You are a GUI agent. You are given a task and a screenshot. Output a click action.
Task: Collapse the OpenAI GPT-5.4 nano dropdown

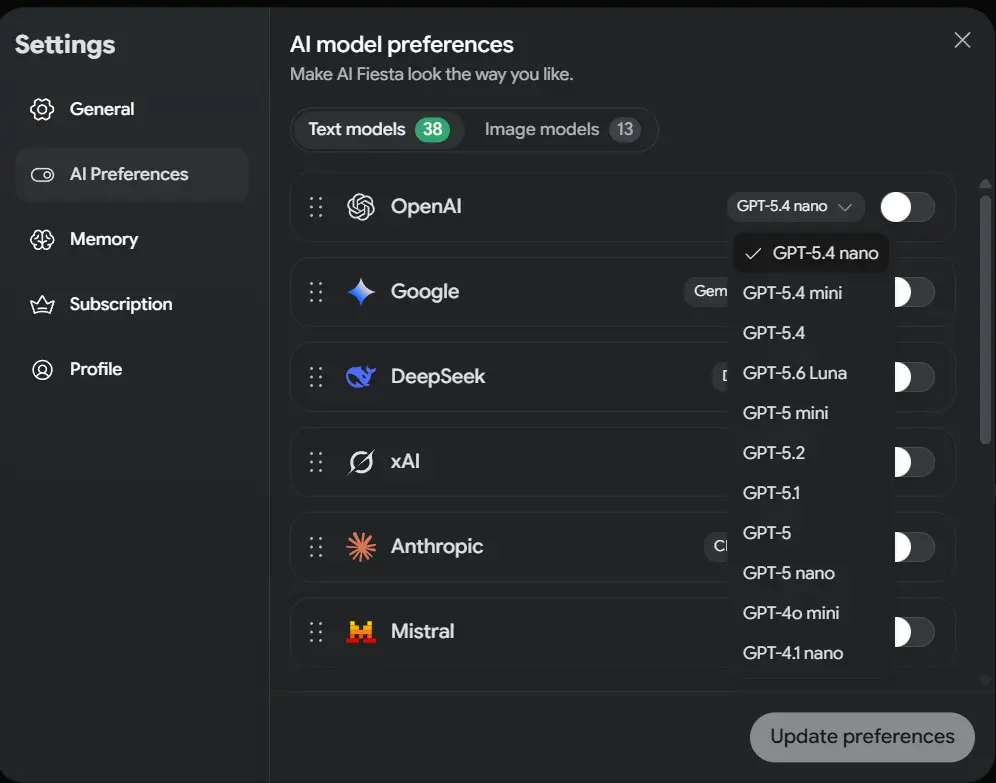[795, 207]
